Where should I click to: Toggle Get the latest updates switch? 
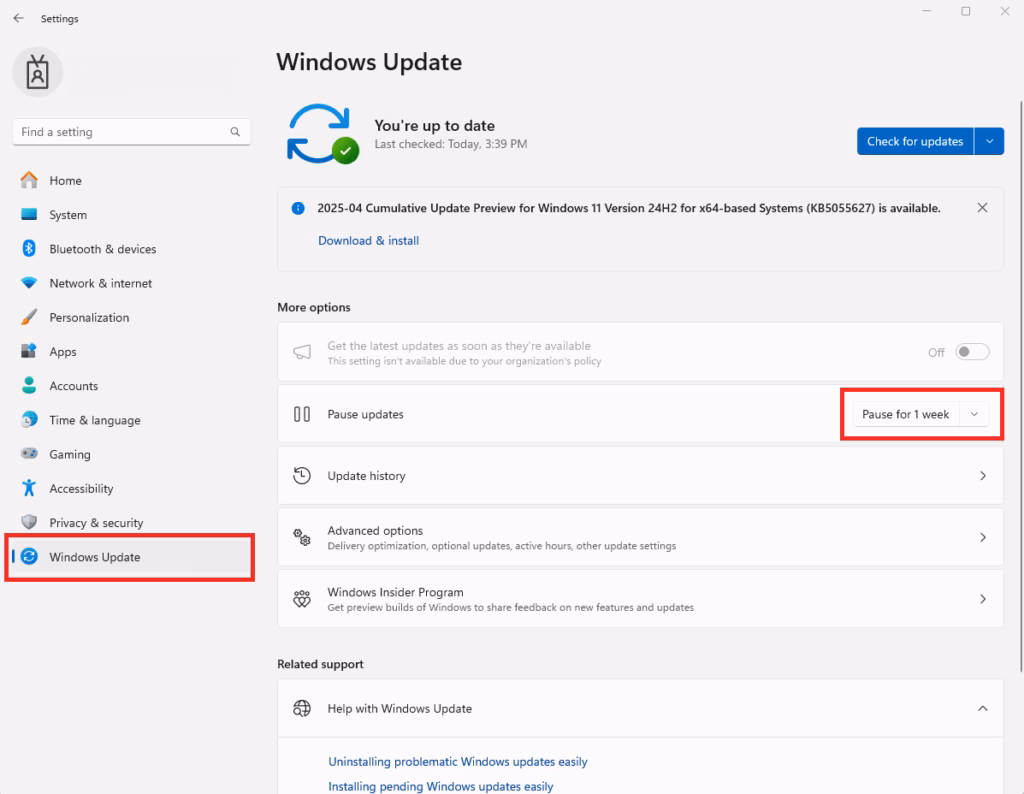click(x=972, y=352)
